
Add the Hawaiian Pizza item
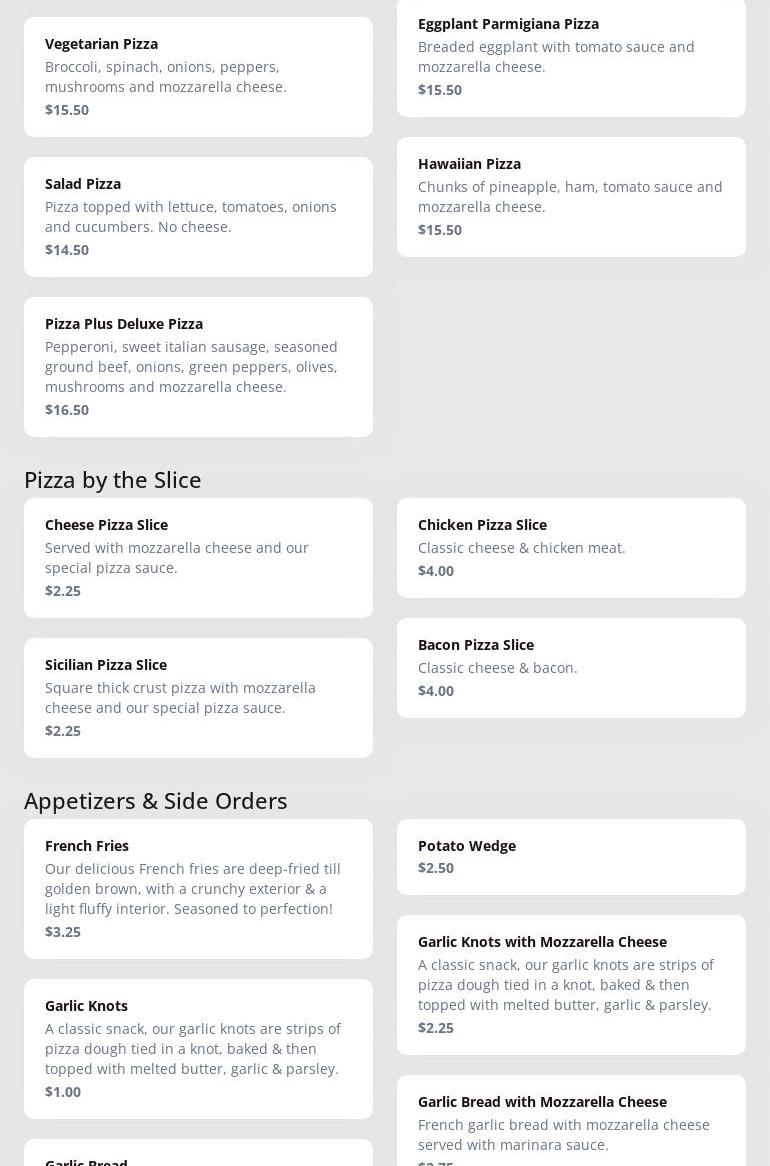(x=571, y=196)
